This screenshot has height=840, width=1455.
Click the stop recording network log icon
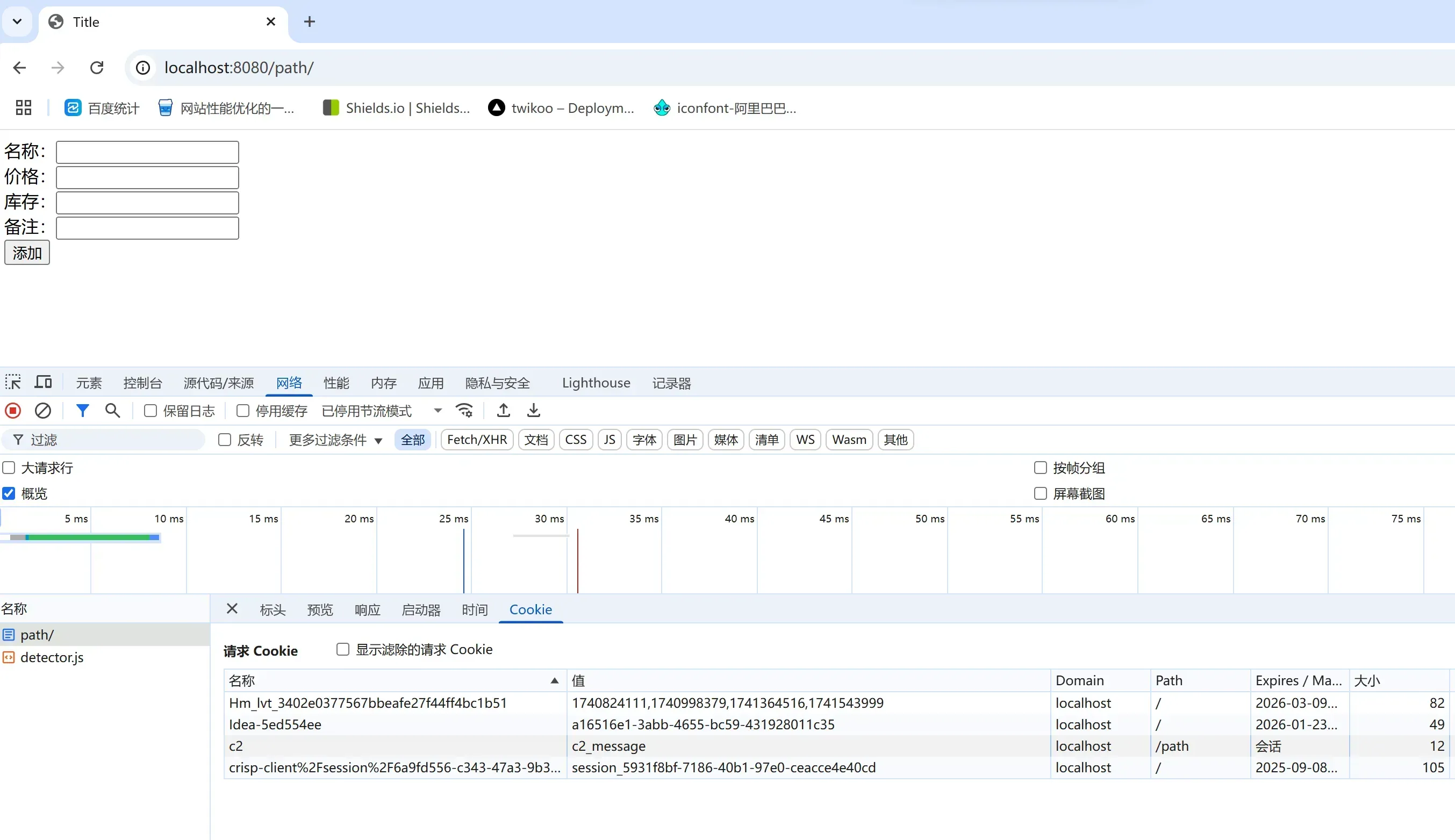click(x=13, y=411)
